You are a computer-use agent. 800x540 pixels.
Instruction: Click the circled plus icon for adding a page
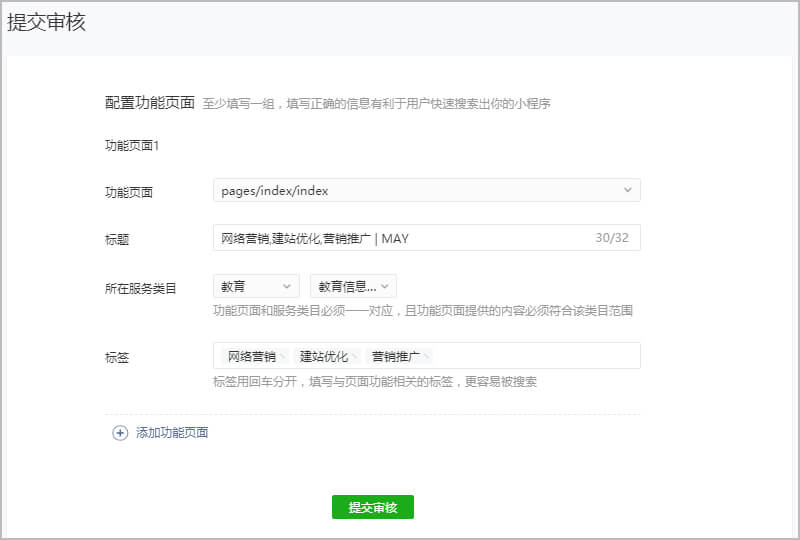[120, 433]
